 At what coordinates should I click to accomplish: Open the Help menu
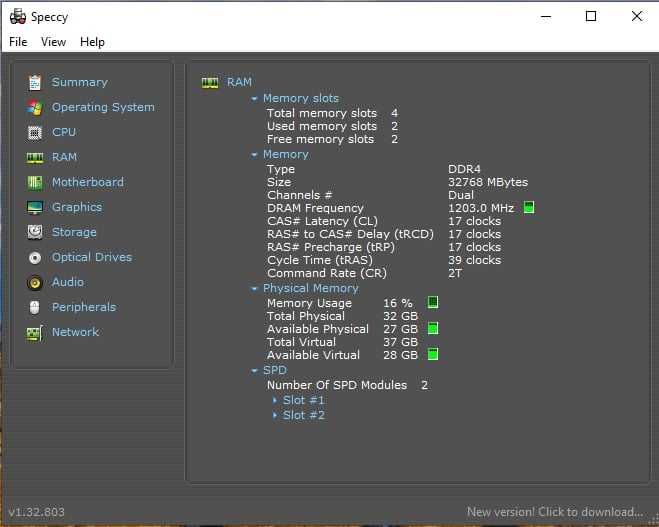[92, 42]
